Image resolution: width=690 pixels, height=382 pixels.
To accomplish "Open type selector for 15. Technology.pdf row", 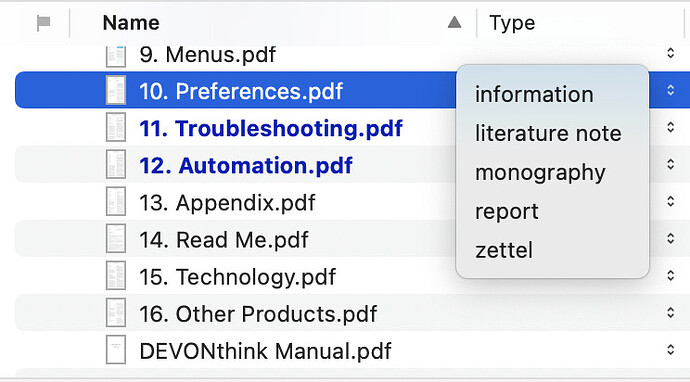I will (x=670, y=275).
